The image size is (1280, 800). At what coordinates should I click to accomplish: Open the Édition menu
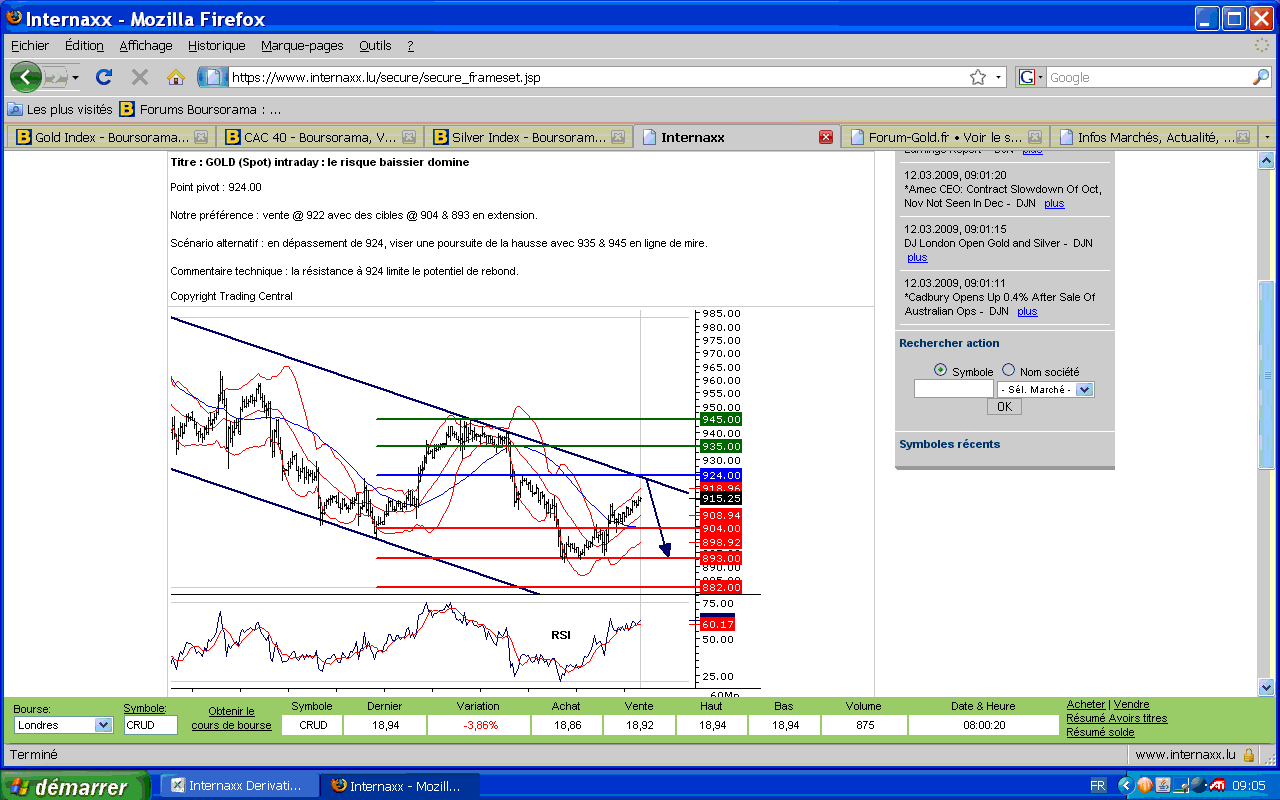coord(84,46)
